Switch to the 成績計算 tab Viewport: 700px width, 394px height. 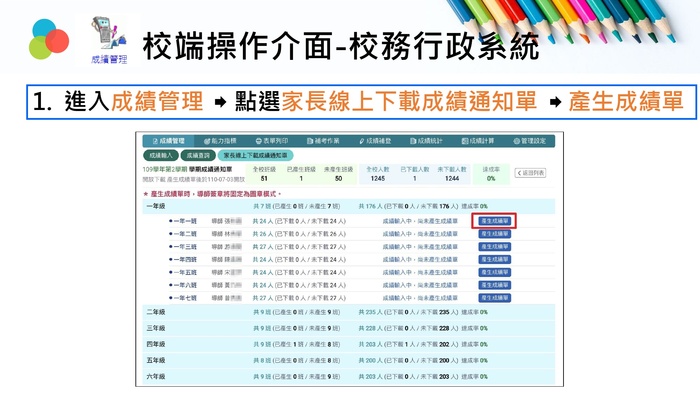478,141
